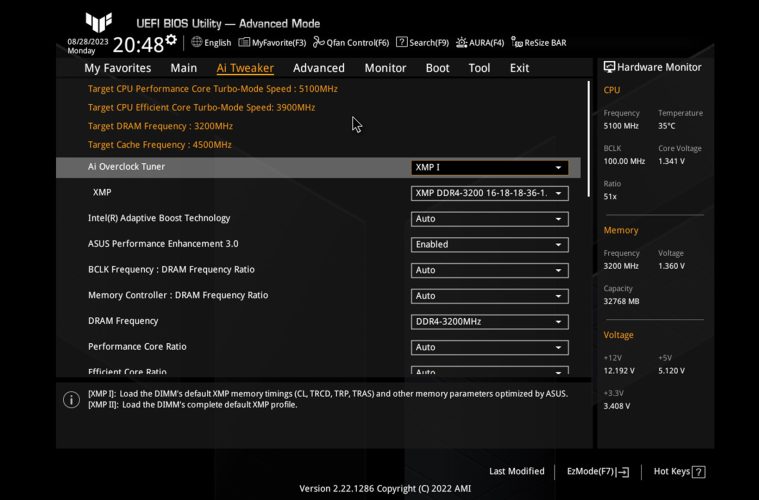This screenshot has width=759, height=500.
Task: Open Memory Controller DRAM Ratio dropdown
Action: [489, 296]
